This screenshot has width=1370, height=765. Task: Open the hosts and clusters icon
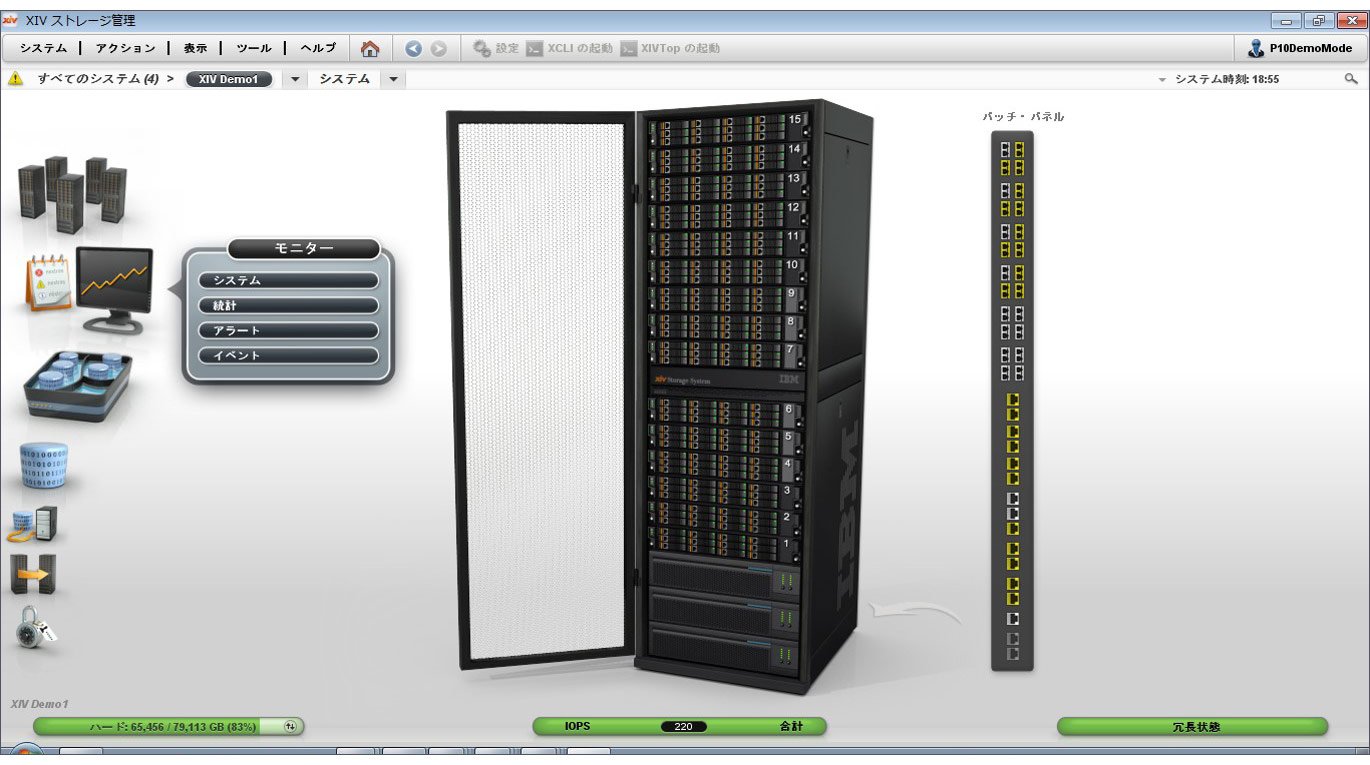tap(33, 523)
